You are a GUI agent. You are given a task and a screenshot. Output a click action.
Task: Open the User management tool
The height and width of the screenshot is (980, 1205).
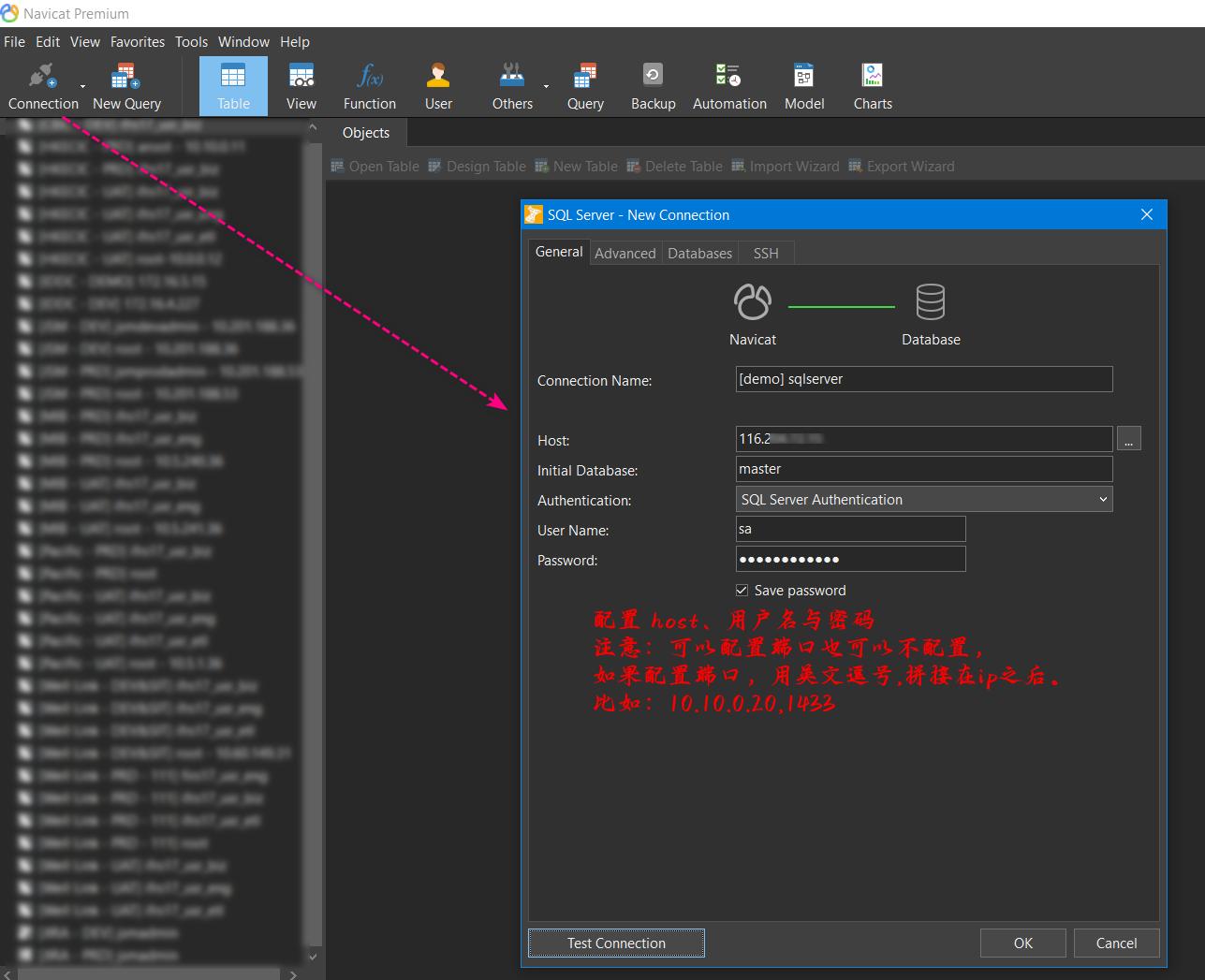(437, 85)
